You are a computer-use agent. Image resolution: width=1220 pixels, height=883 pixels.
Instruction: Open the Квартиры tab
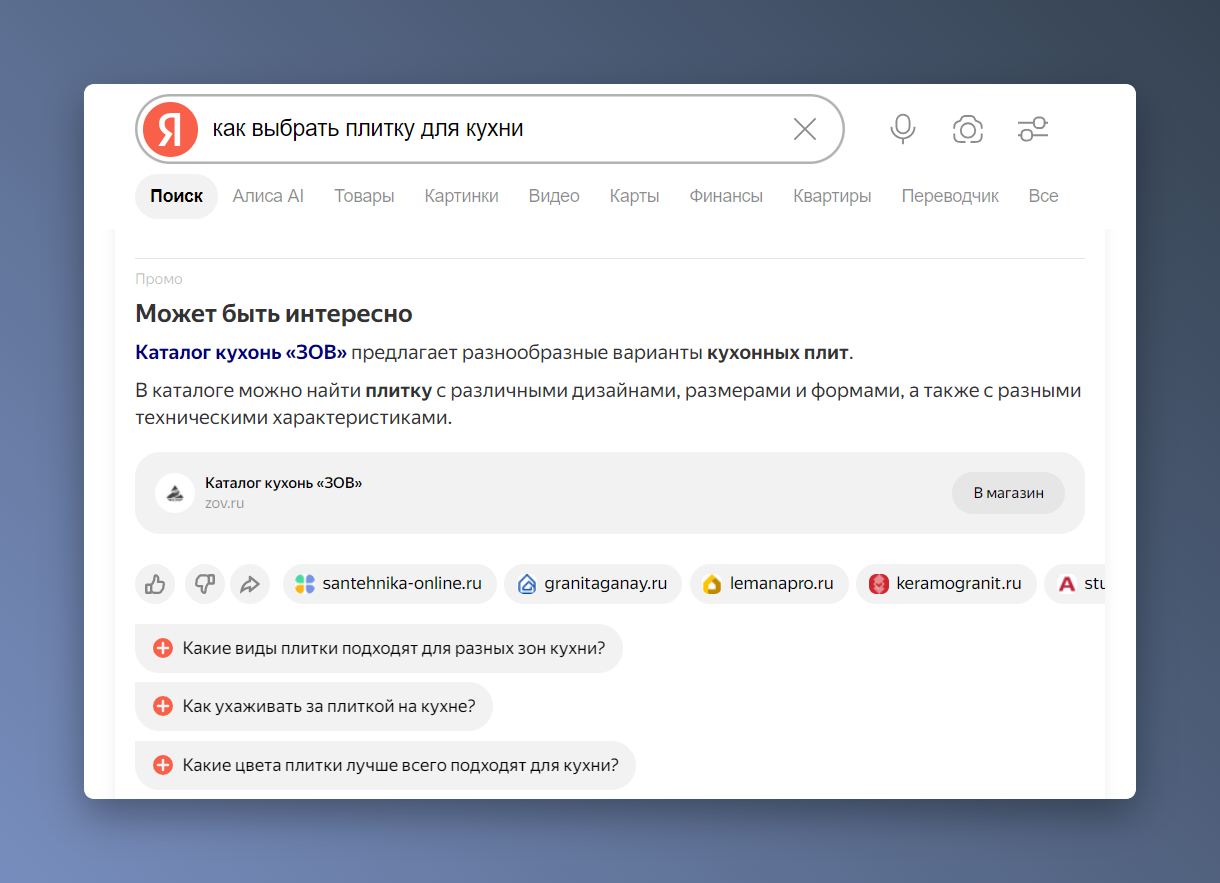[x=832, y=196]
